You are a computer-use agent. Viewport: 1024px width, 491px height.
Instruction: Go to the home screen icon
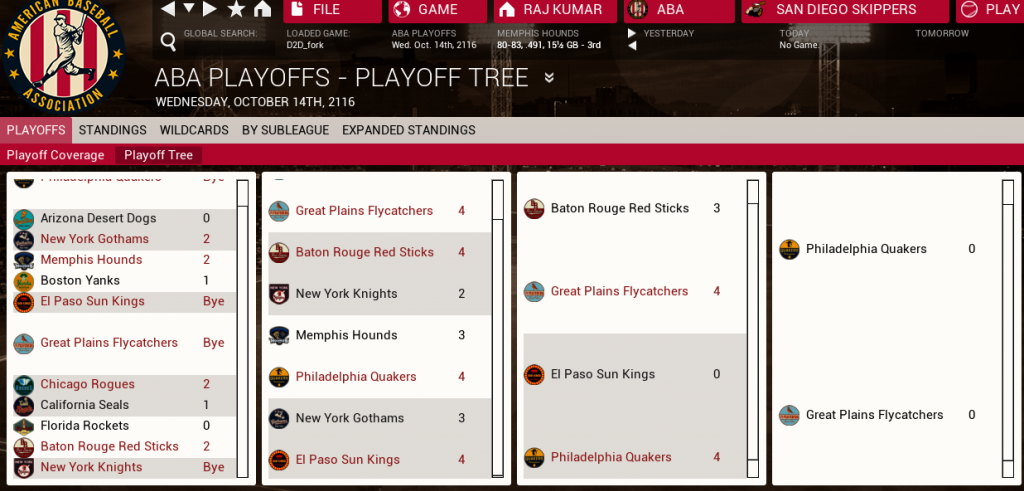point(262,9)
